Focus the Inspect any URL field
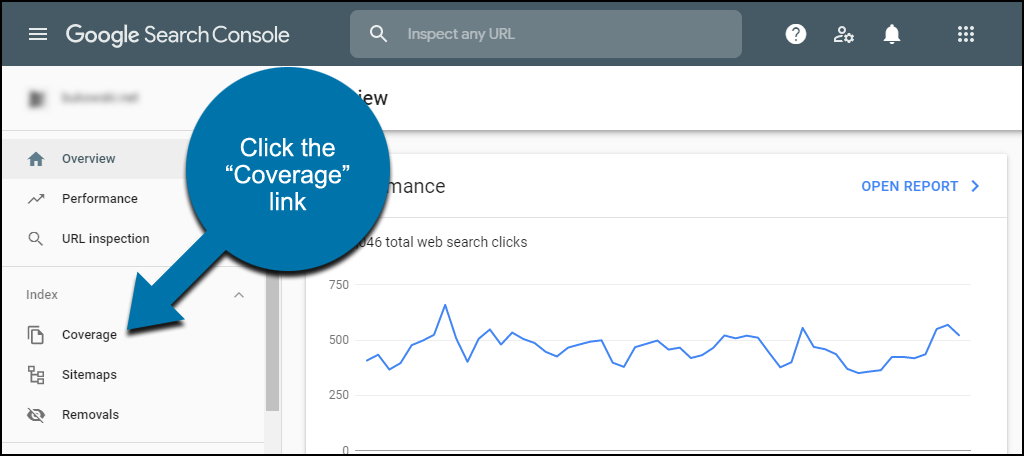1024x456 pixels. pos(545,34)
